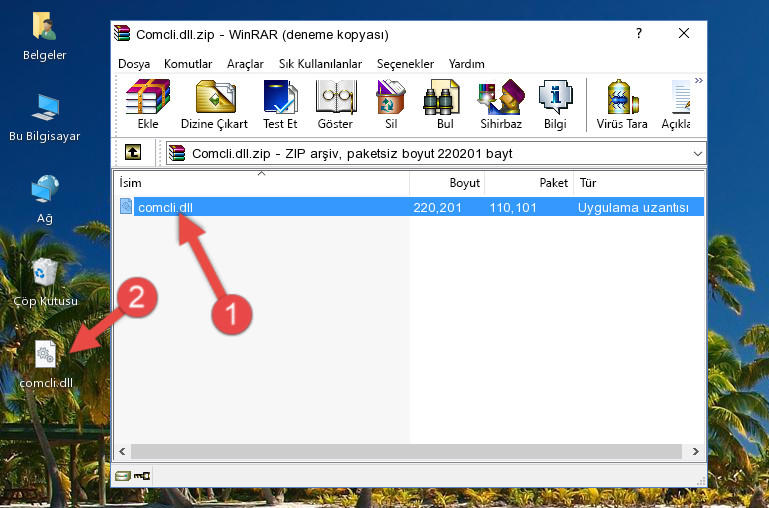Run Test Et on the archive

(x=280, y=104)
